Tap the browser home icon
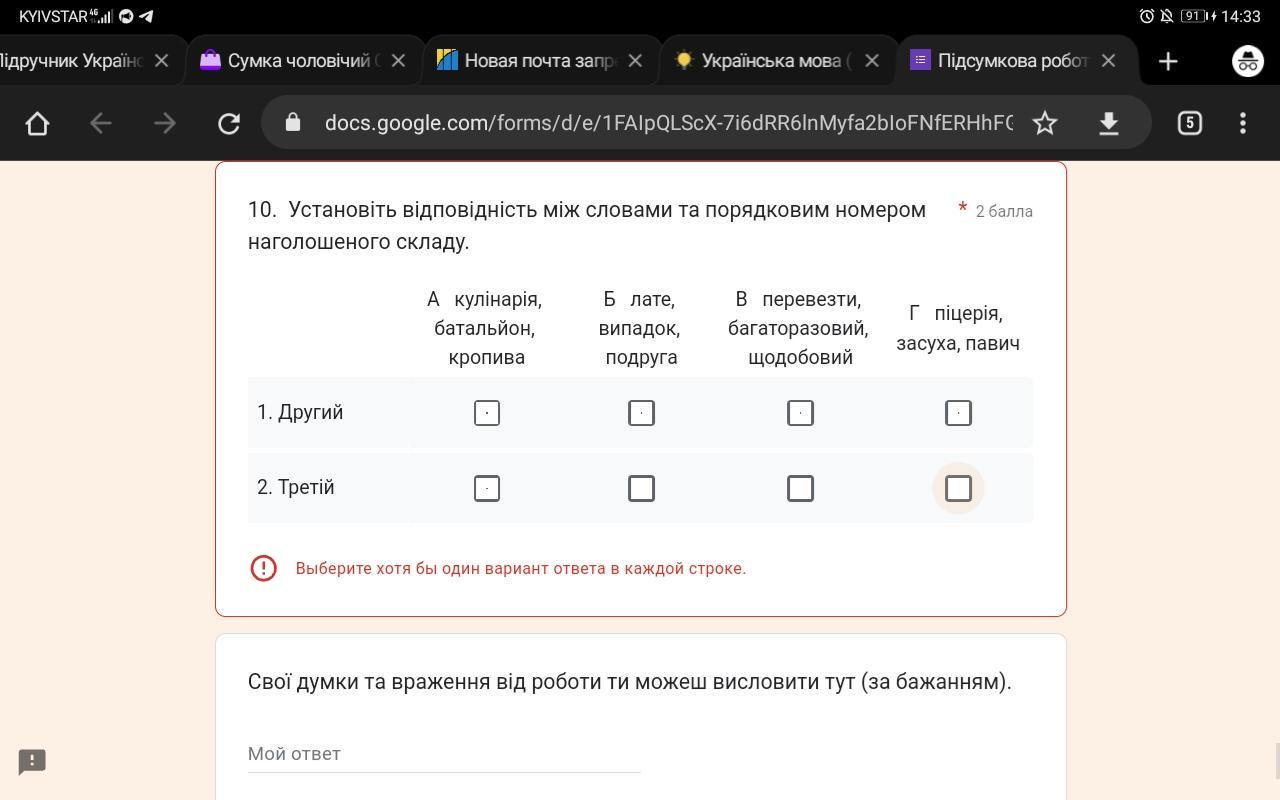 [x=37, y=123]
